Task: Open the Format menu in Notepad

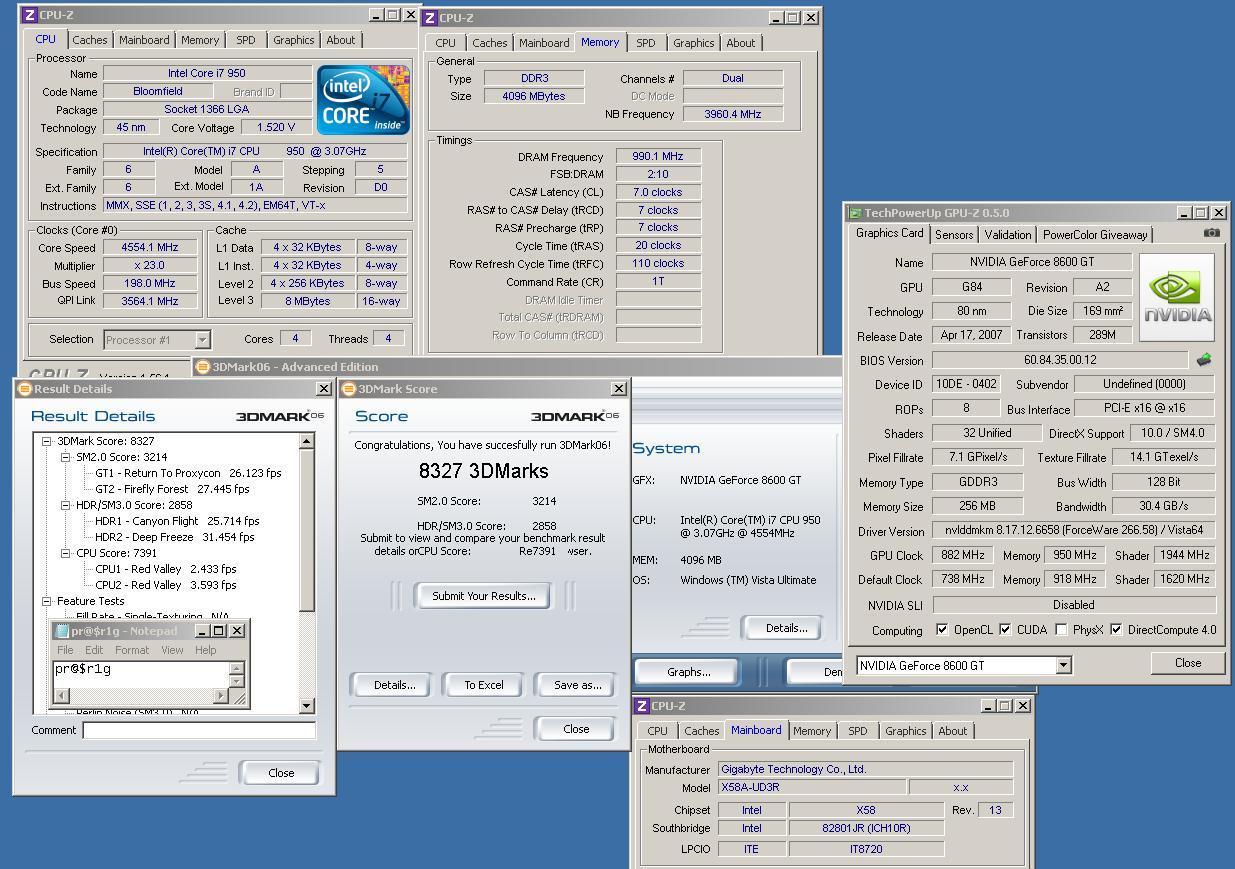Action: (132, 650)
